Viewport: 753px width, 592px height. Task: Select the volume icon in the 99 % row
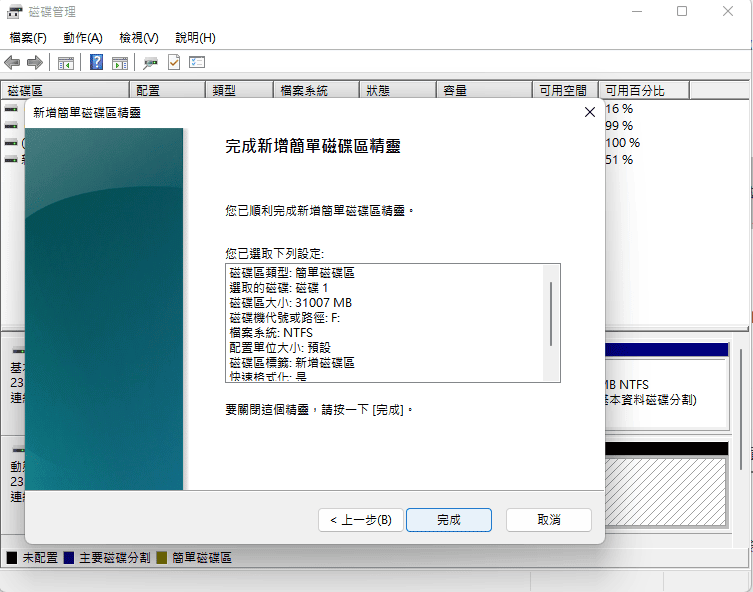(11, 126)
